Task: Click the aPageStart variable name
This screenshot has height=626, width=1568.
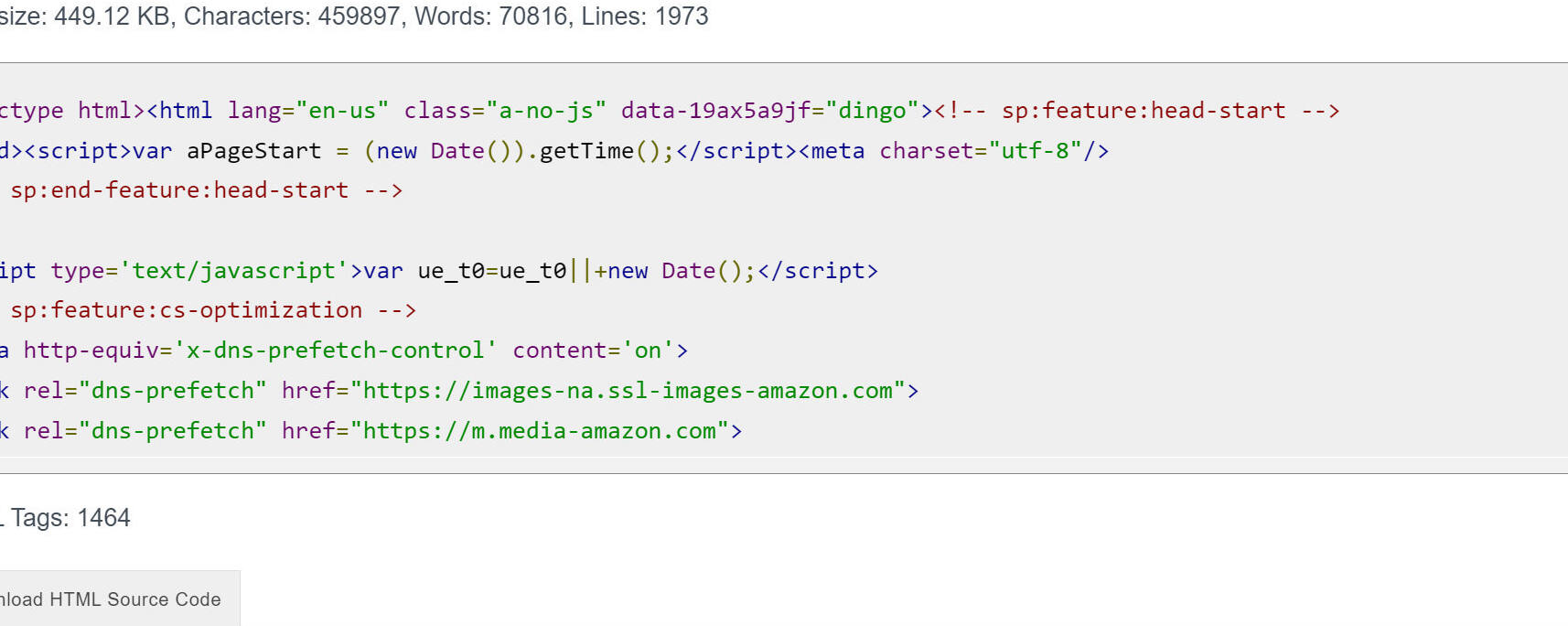Action: [x=254, y=151]
